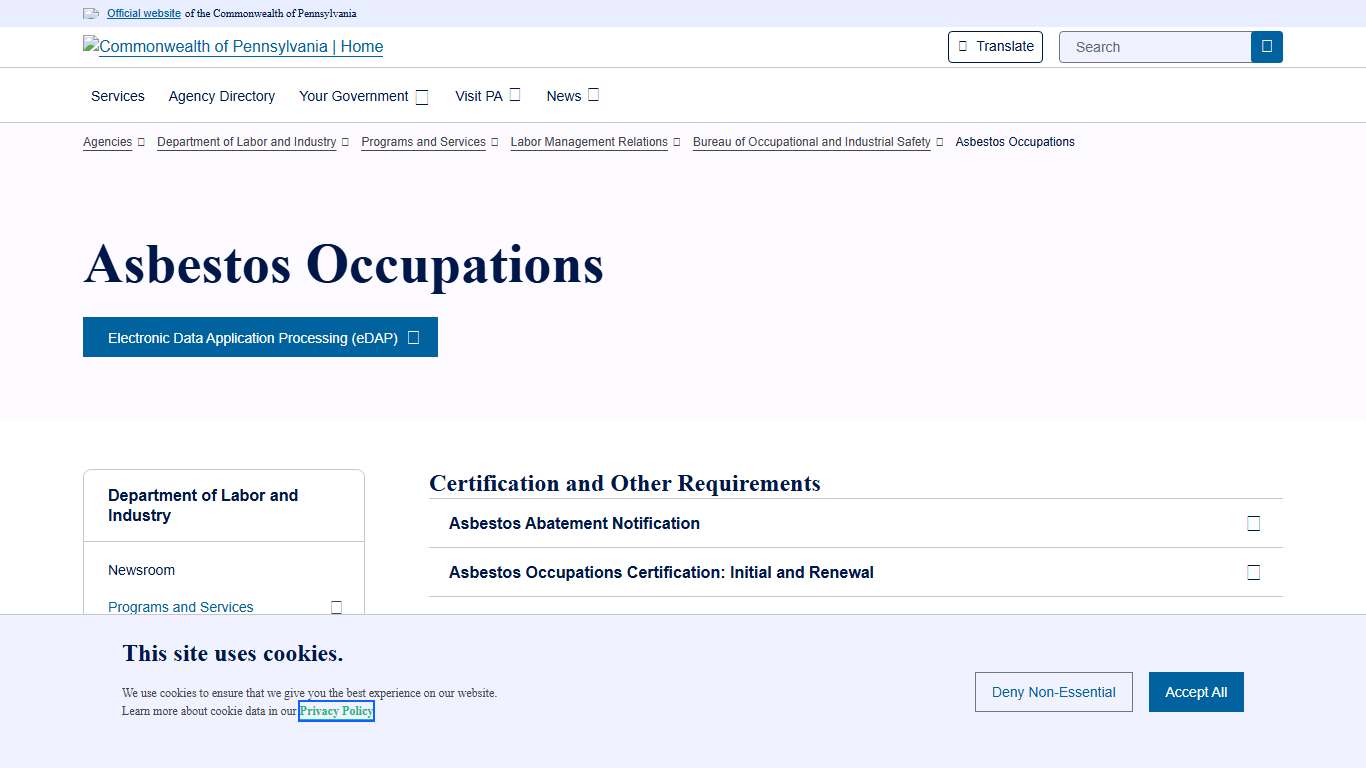The width and height of the screenshot is (1366, 768).
Task: Expand Asbestos Occupations Certification: Initial and Renewal
Action: [1253, 572]
